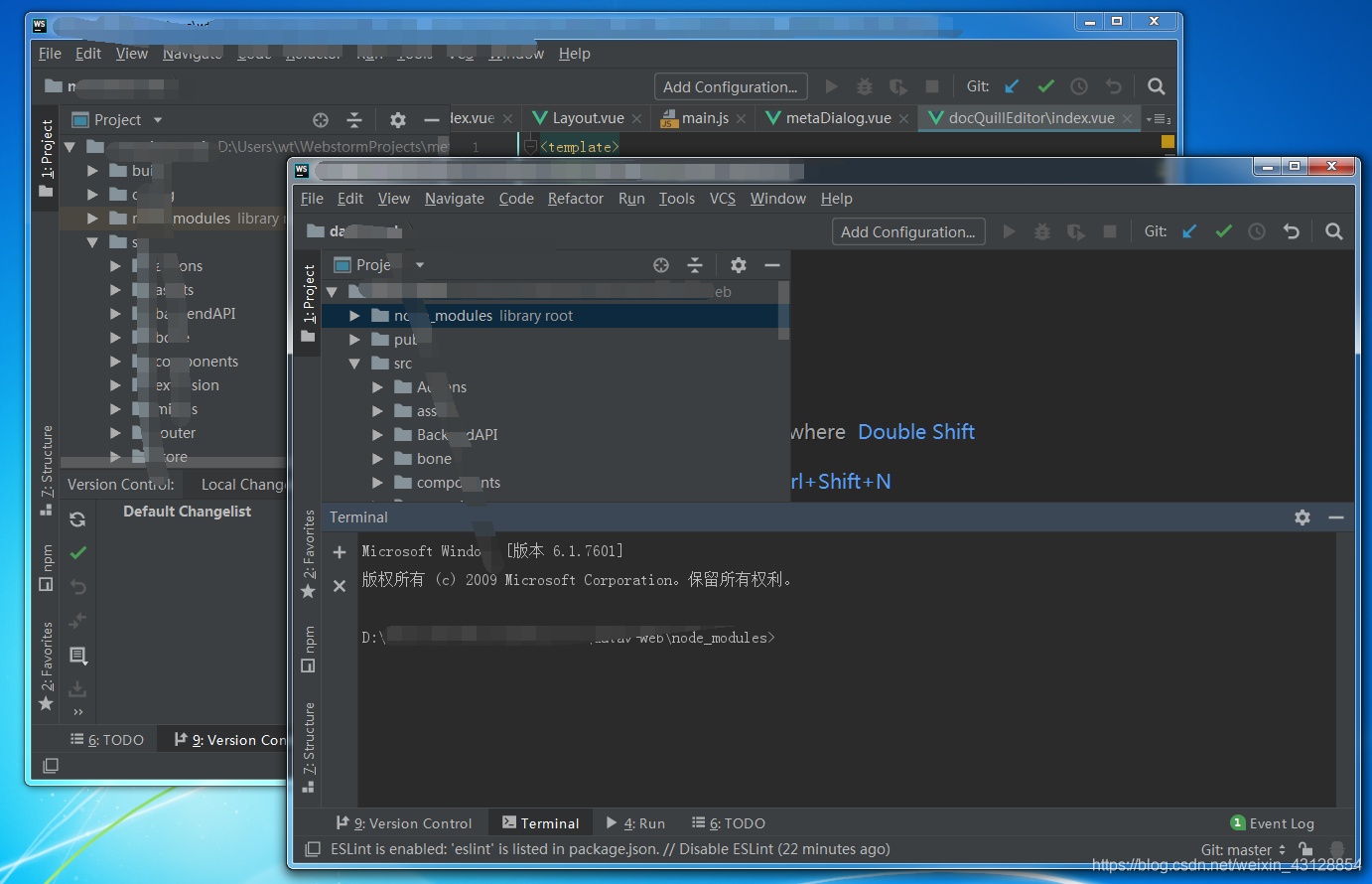1372x884 pixels.
Task: Select Local Changes tab in back window
Action: point(242,485)
